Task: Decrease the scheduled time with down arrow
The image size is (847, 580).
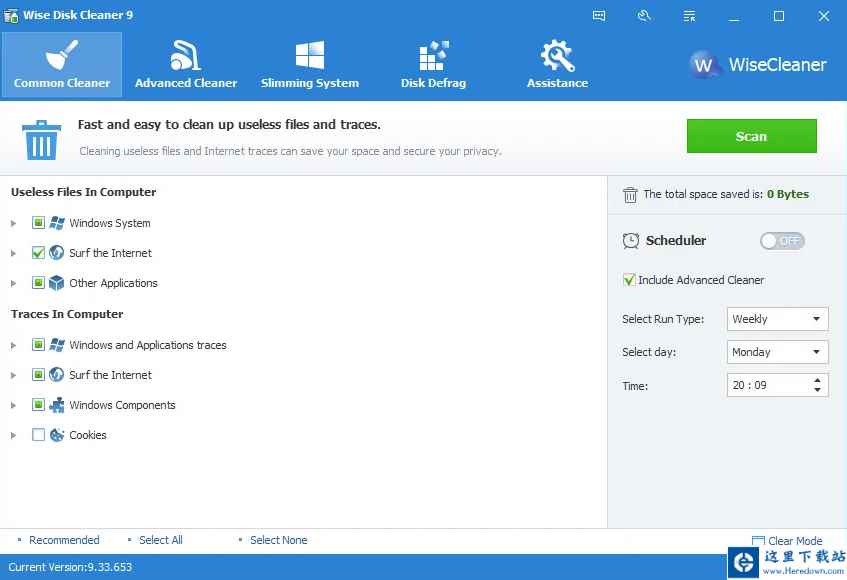Action: tap(817, 389)
